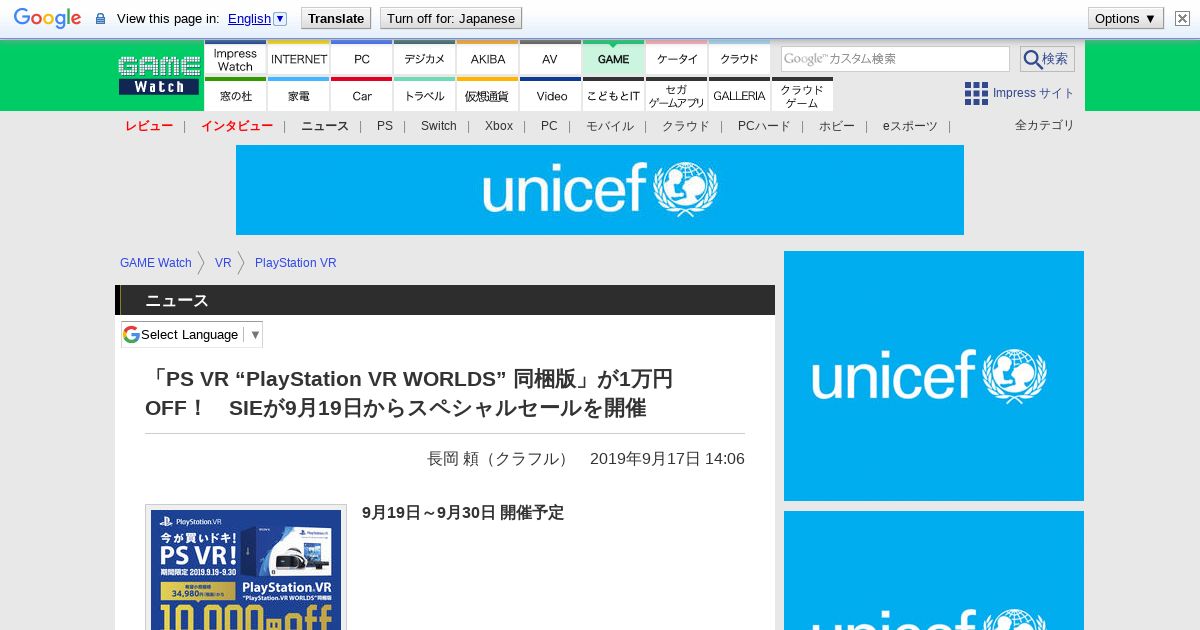Open the Video tab
Image resolution: width=1200 pixels, height=630 pixels.
tap(550, 95)
